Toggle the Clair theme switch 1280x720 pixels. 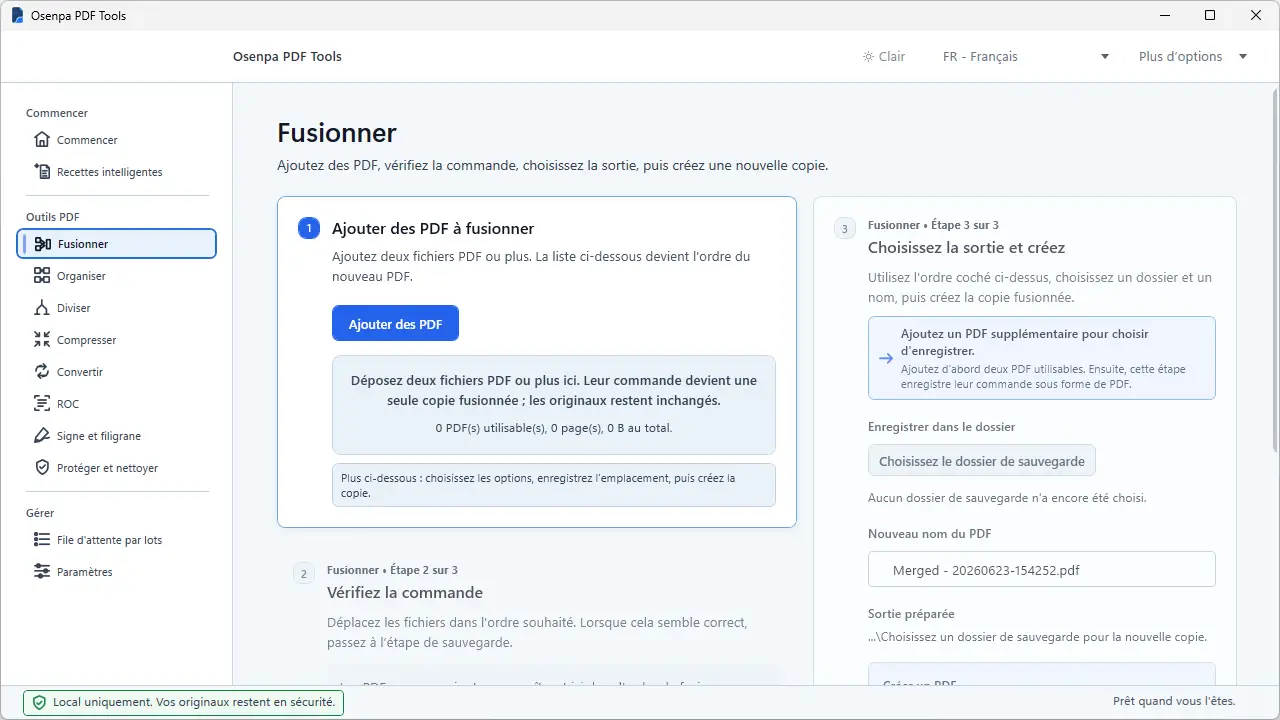tap(884, 57)
